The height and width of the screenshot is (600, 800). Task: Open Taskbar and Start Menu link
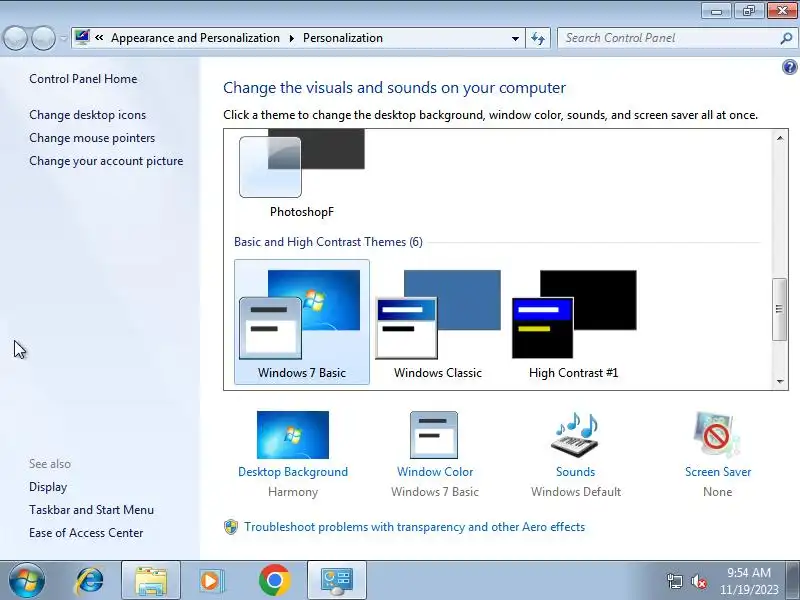(91, 510)
